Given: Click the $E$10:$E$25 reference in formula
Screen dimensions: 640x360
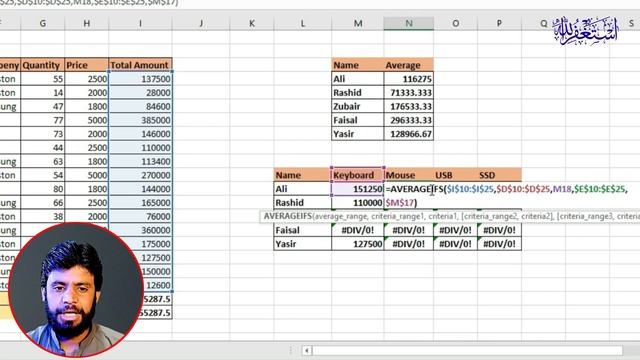Looking at the screenshot, I should click(x=600, y=189).
